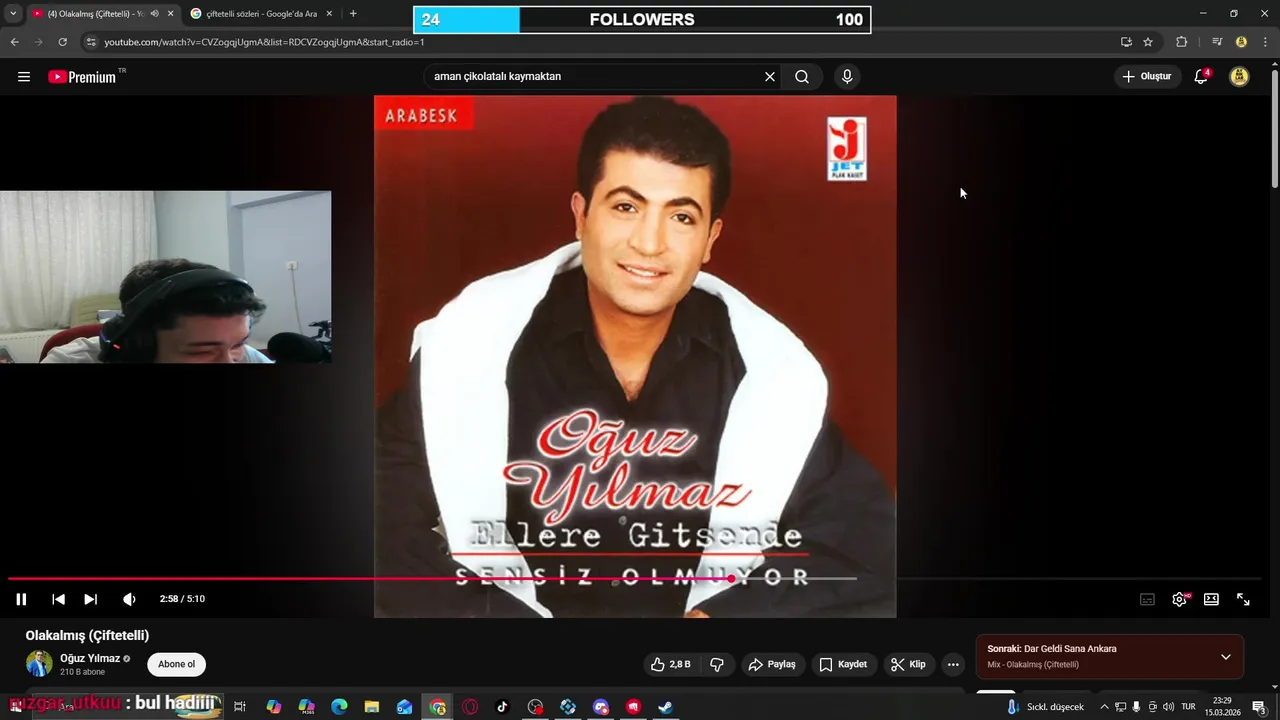Close the Olakalmış YouTube tab

pyautogui.click(x=170, y=14)
